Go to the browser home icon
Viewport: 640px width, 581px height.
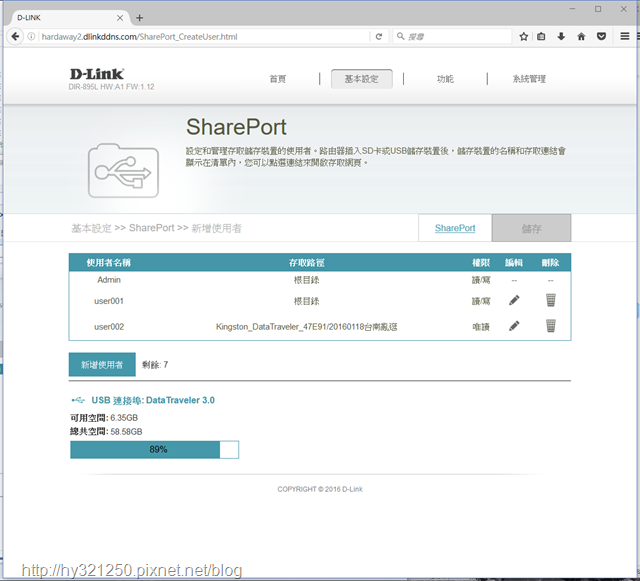(581, 36)
